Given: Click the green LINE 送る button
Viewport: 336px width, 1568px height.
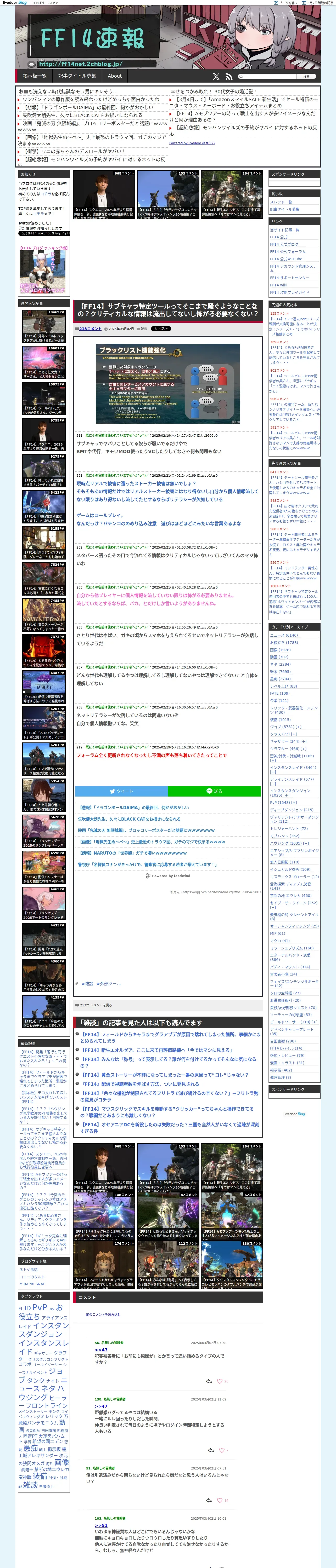Looking at the screenshot, I should [215, 791].
